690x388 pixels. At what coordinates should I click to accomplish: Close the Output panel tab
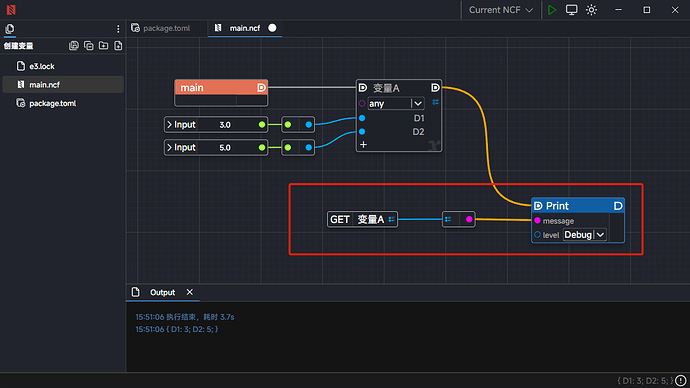point(190,292)
